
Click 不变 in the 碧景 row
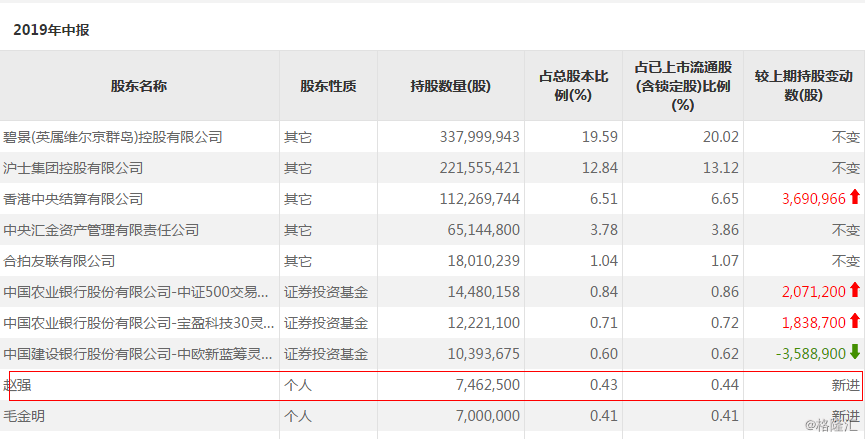(846, 137)
